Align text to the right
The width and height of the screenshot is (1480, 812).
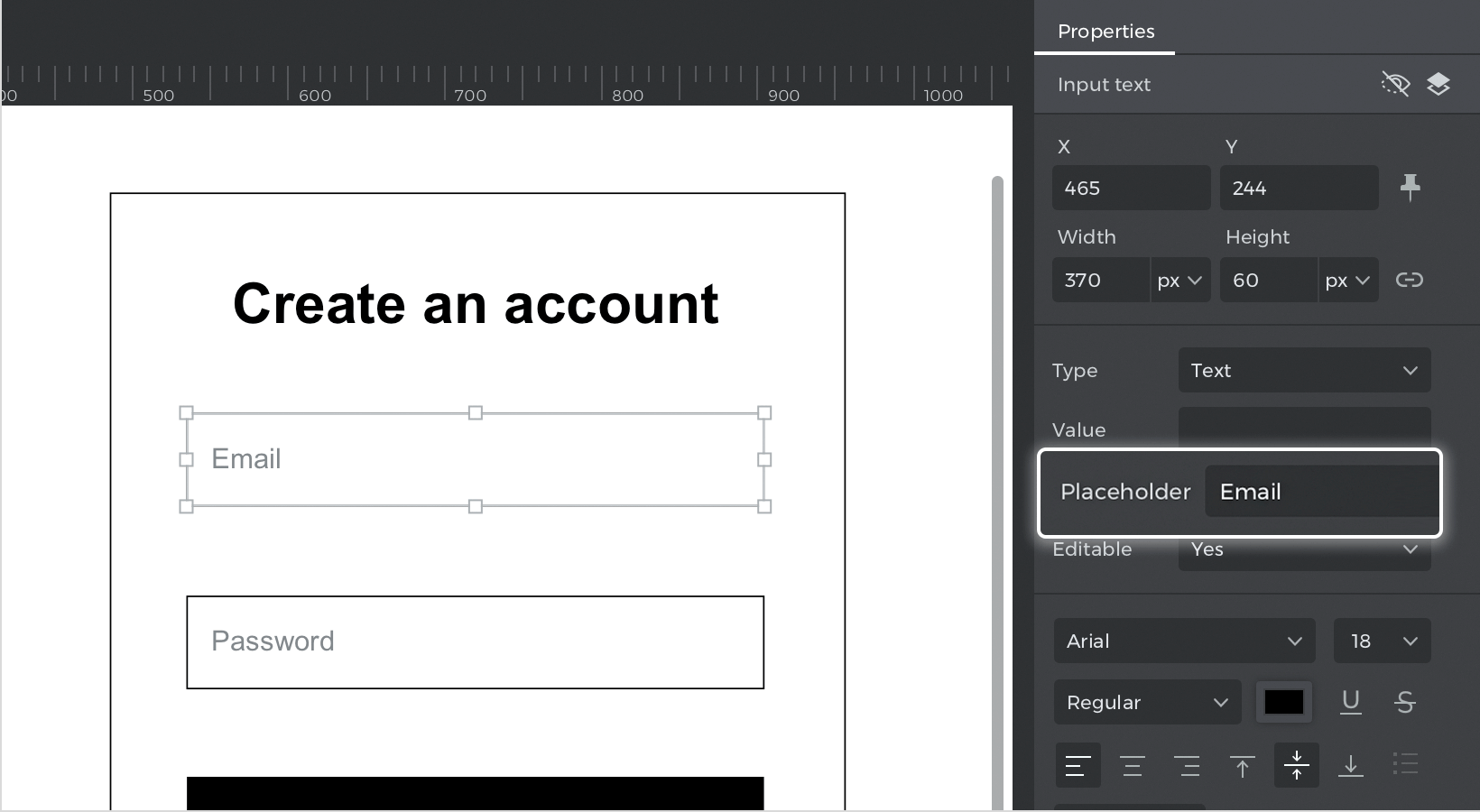pos(1187,766)
